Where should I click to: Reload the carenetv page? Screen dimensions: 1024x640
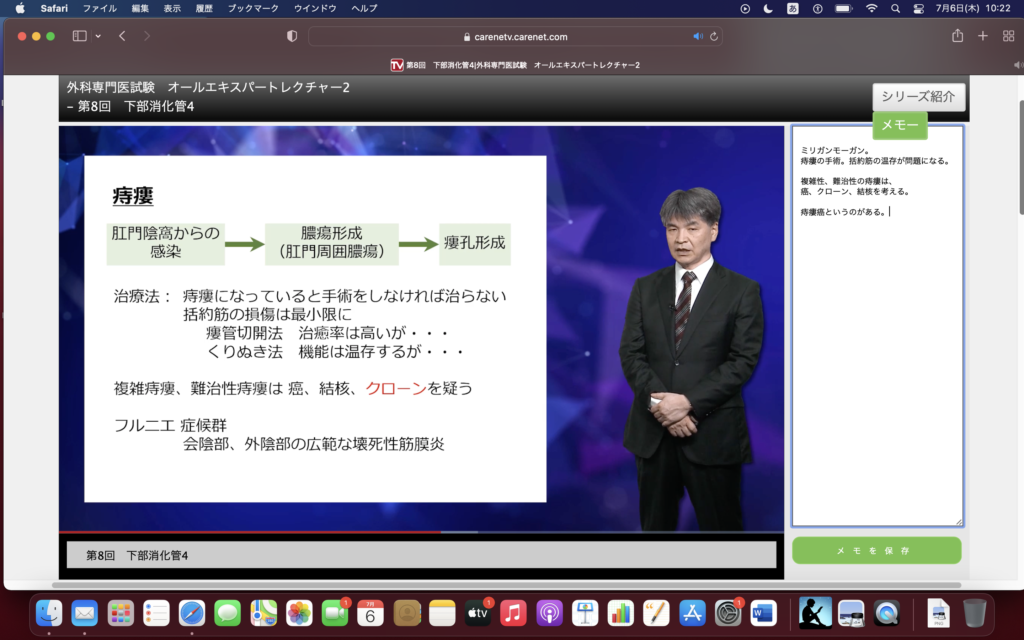tap(713, 37)
